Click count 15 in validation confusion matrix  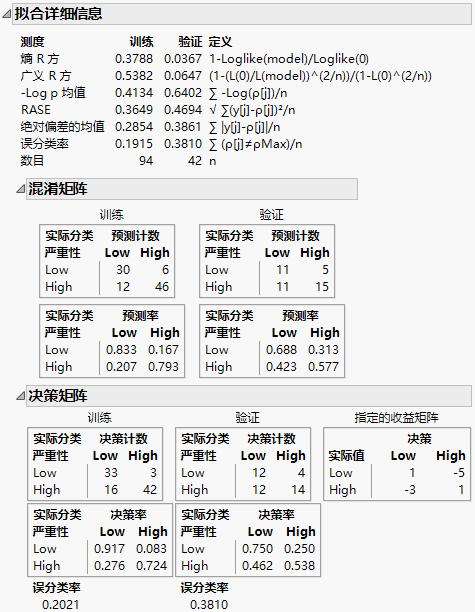pos(322,287)
